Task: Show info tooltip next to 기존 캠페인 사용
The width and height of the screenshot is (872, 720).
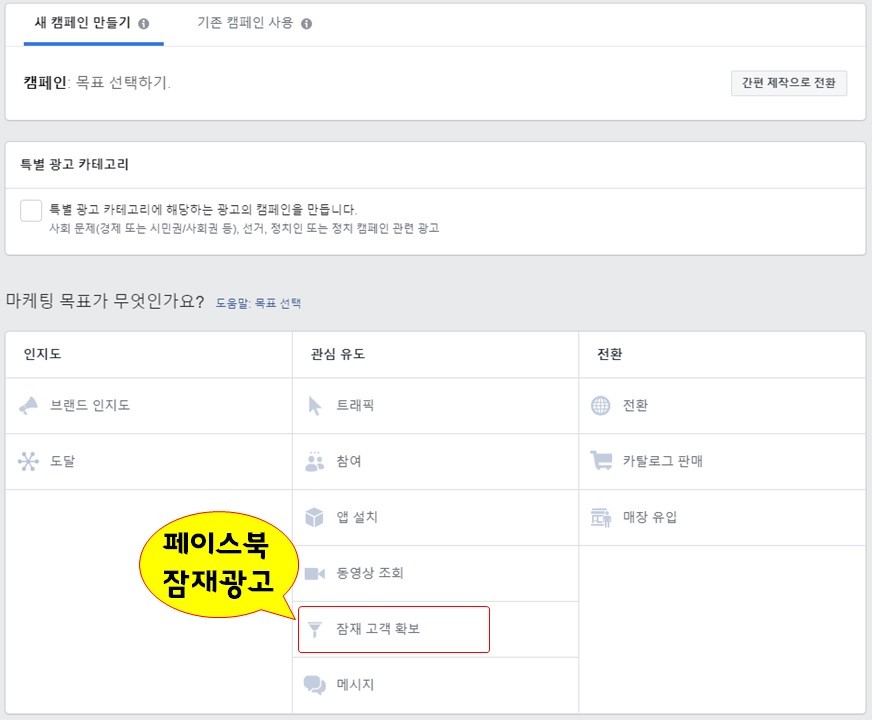Action: [x=306, y=24]
